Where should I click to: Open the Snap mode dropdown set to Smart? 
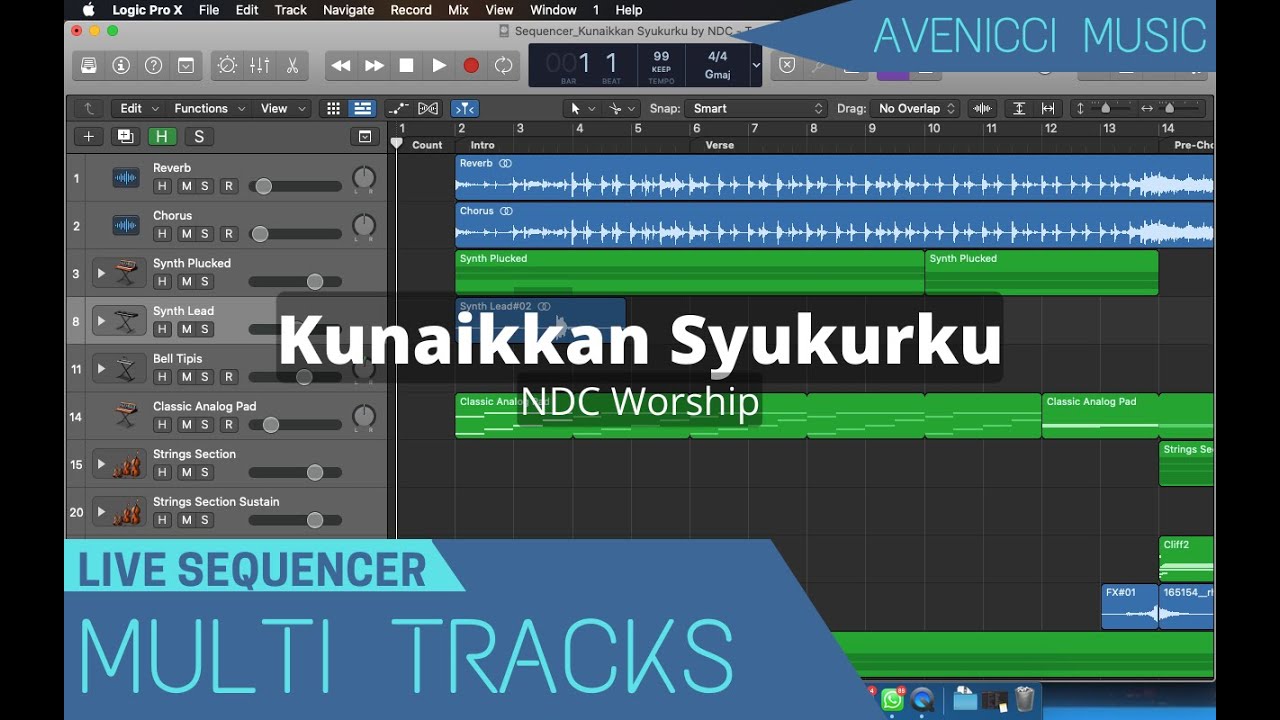[758, 108]
